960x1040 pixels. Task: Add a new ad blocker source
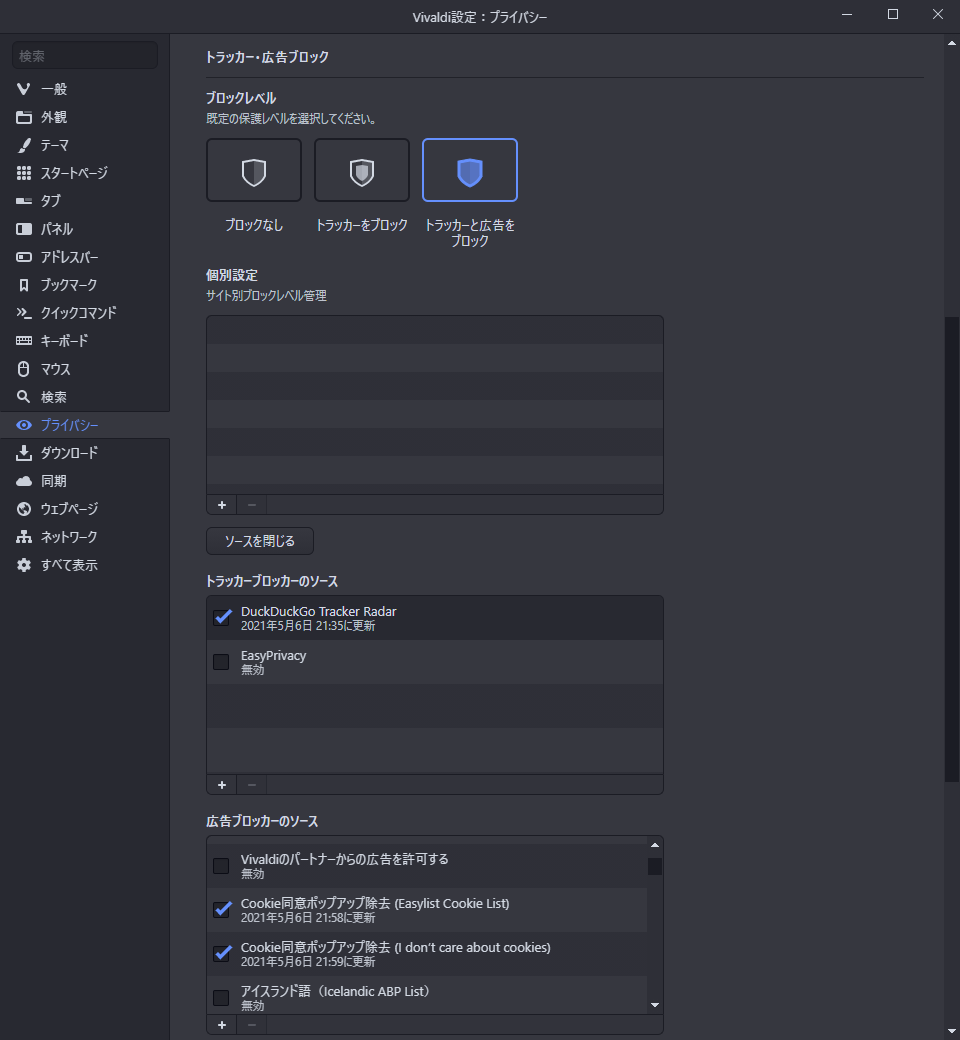[x=222, y=1025]
